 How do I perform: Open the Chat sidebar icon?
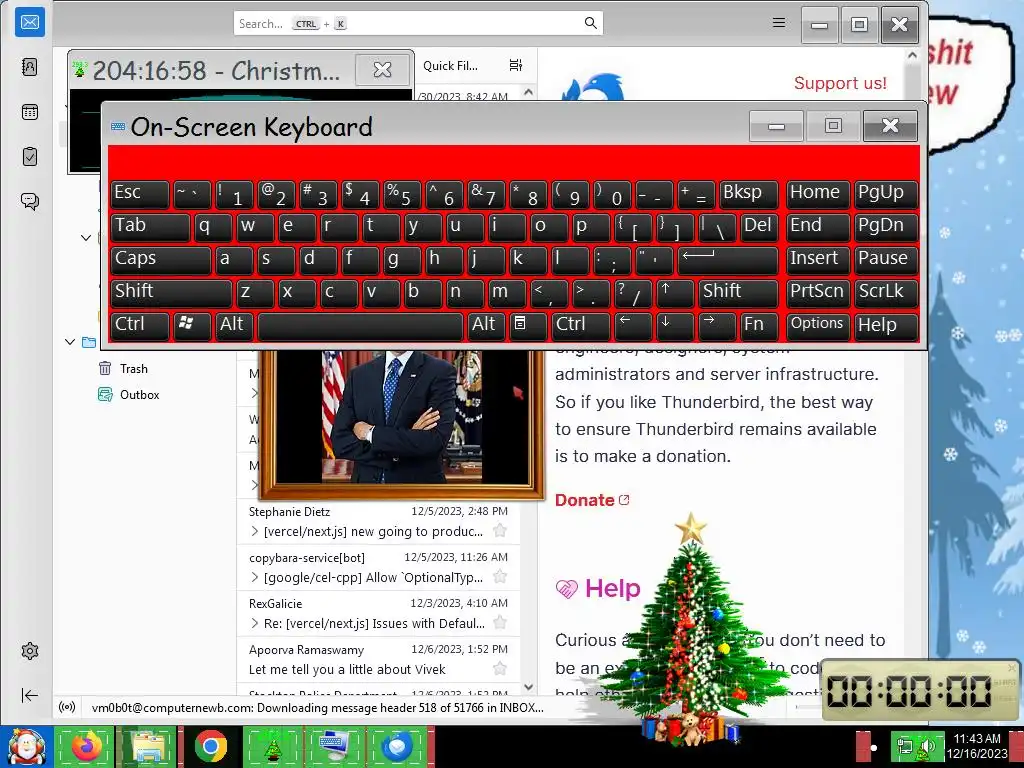click(29, 201)
